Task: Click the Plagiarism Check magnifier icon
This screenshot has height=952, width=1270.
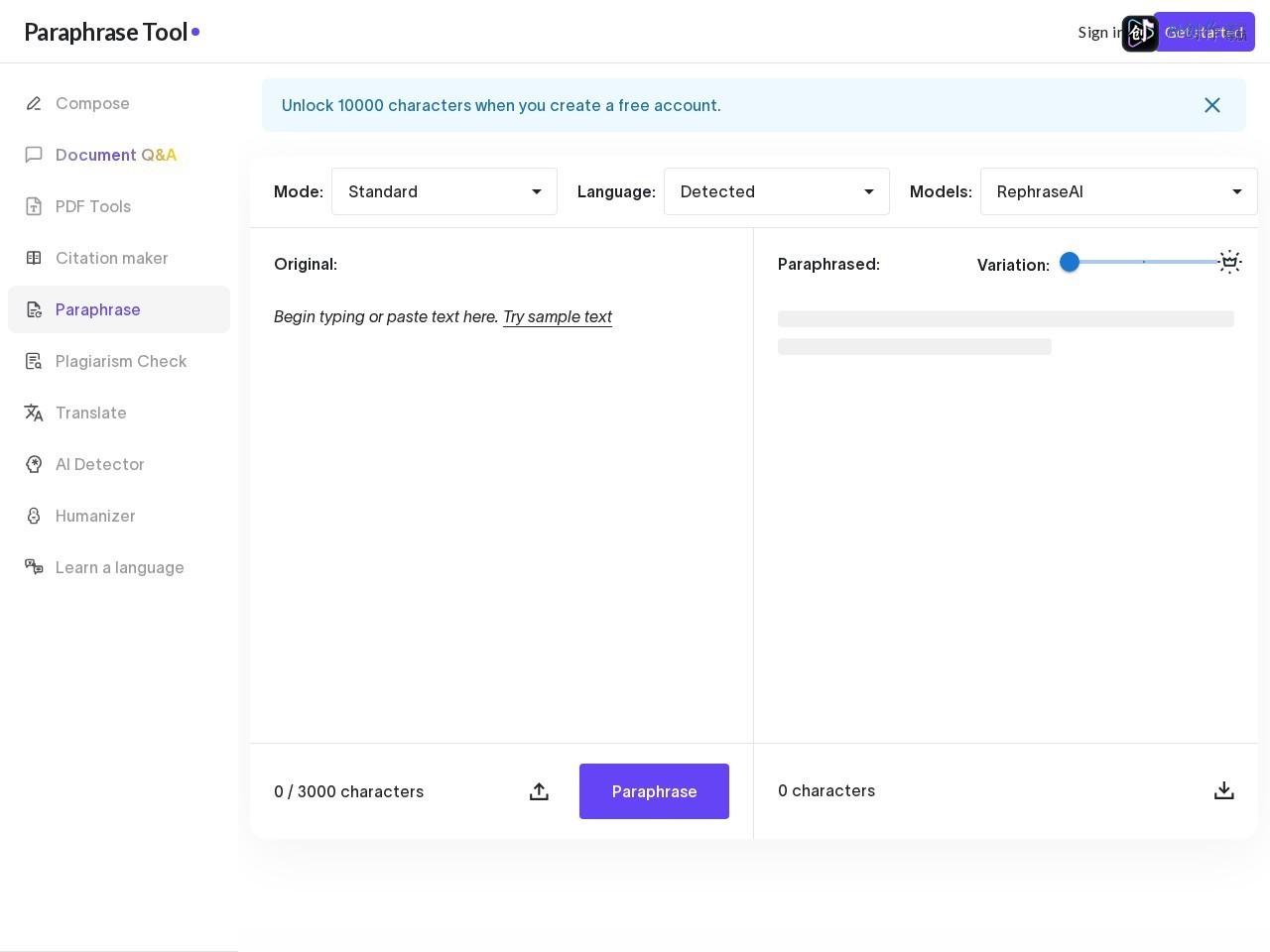Action: pyautogui.click(x=34, y=361)
